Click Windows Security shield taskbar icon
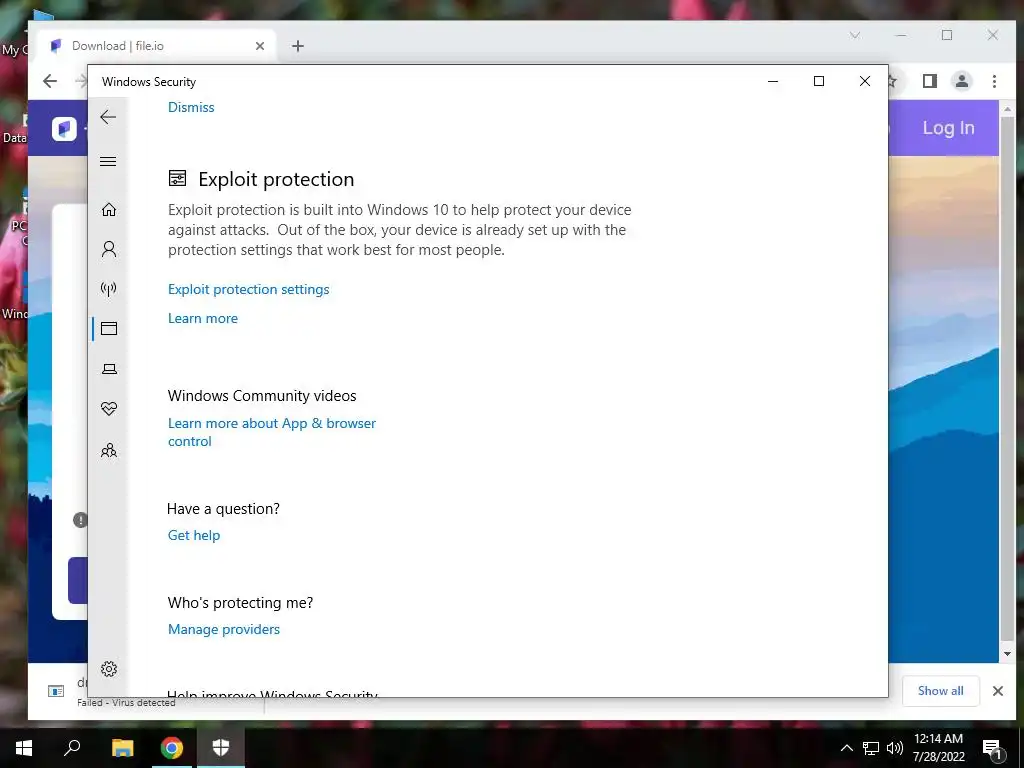Screen dimensions: 1024x768 coord(221,748)
